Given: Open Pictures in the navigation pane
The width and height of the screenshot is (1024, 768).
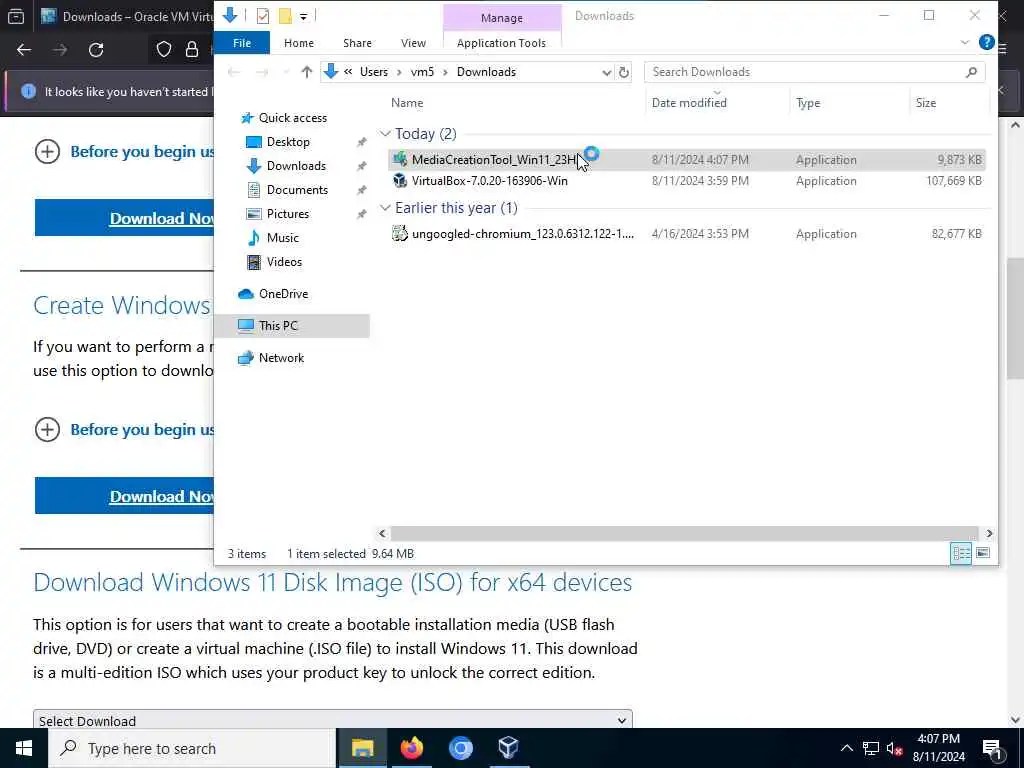Looking at the screenshot, I should click(x=287, y=214).
